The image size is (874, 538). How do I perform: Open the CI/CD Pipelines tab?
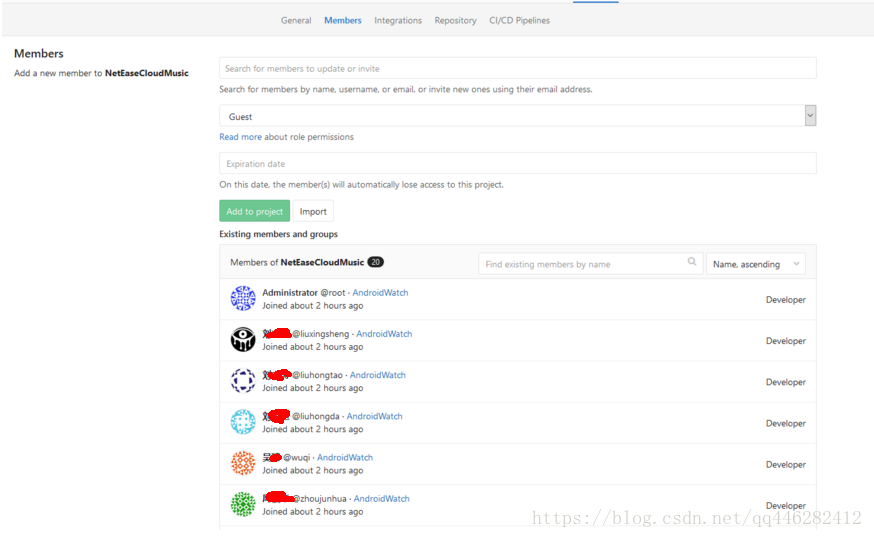pyautogui.click(x=519, y=21)
